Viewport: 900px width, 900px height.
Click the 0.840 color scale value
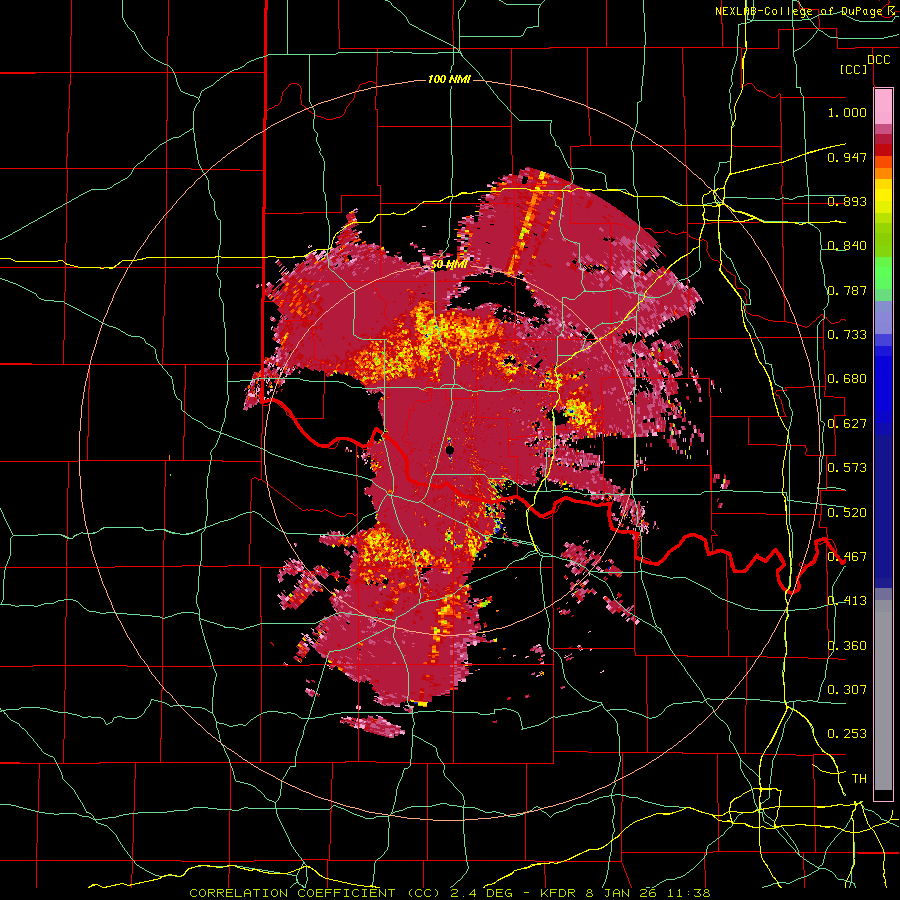tap(847, 246)
